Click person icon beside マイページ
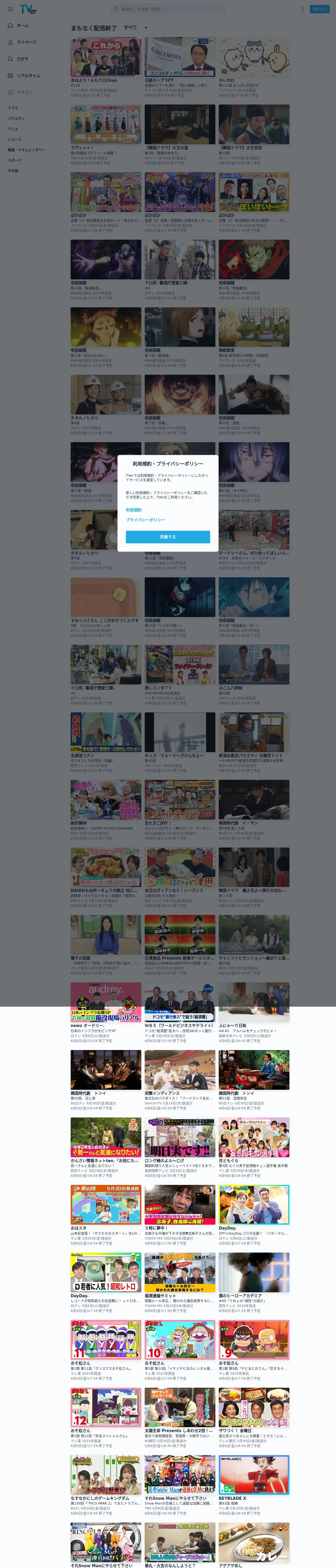The image size is (336, 1568). (x=10, y=42)
